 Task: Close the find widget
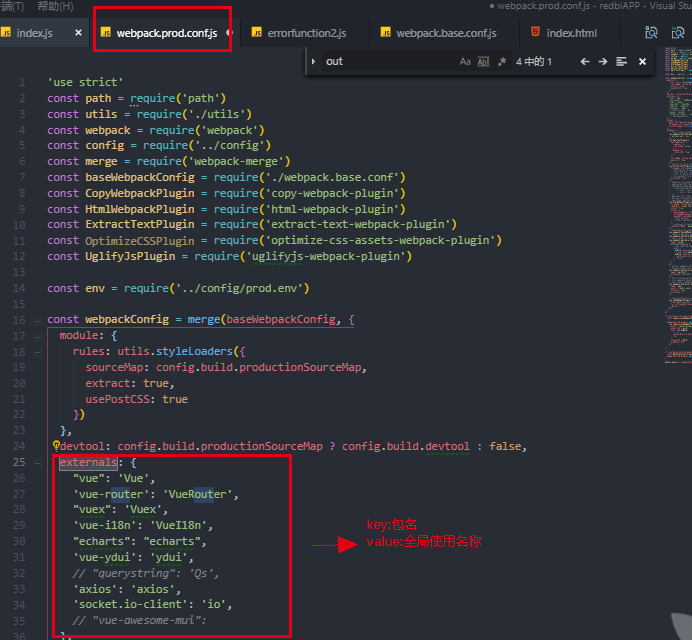click(x=643, y=61)
